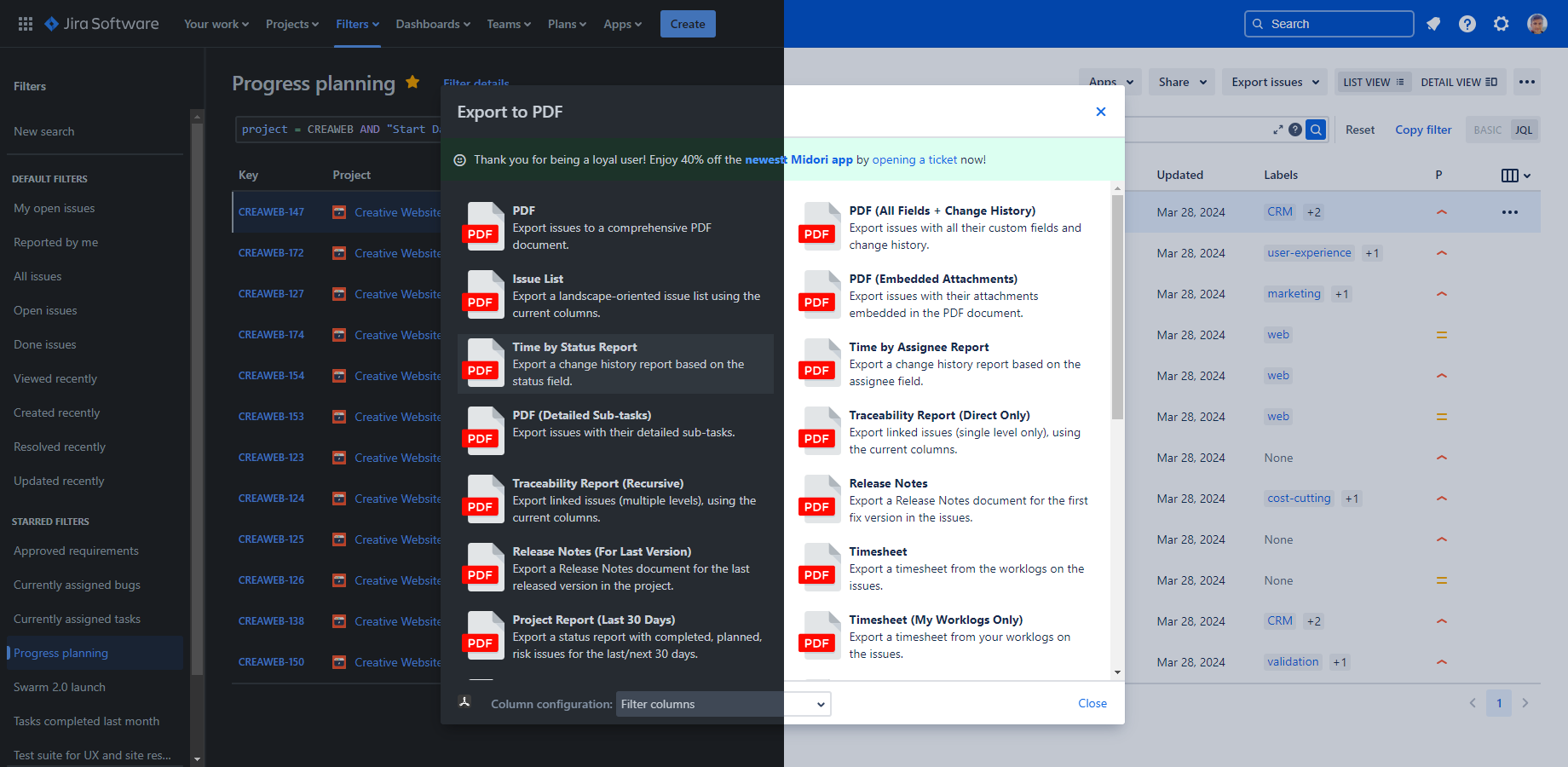The image size is (1568, 767).
Task: Open the Share dropdown
Action: pos(1182,82)
